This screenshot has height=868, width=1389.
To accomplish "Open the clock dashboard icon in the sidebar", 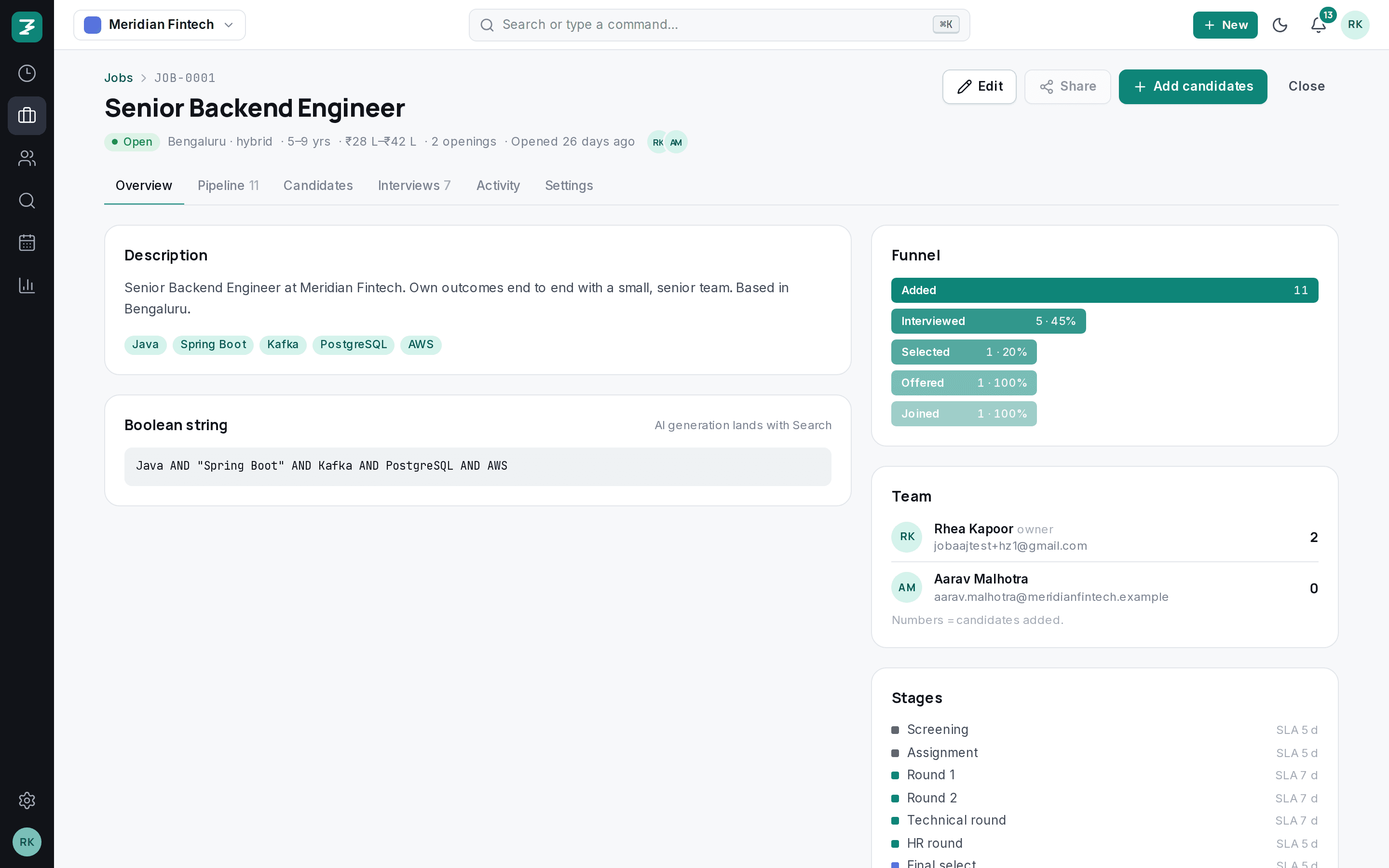I will pyautogui.click(x=27, y=73).
